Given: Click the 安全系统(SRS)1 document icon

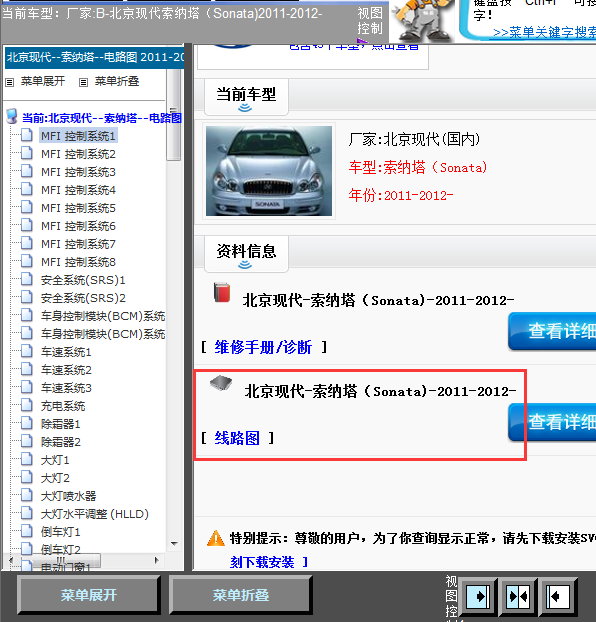Looking at the screenshot, I should 27,280.
